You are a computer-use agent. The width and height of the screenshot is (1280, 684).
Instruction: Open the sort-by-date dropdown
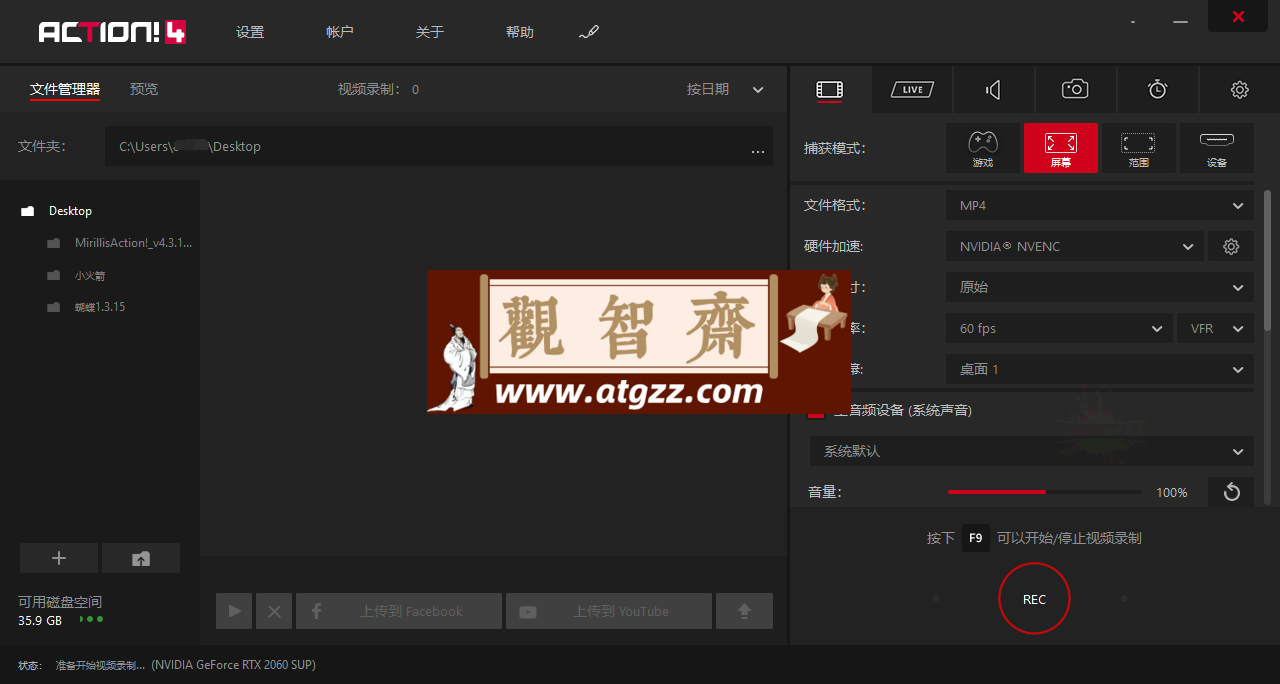pyautogui.click(x=725, y=89)
